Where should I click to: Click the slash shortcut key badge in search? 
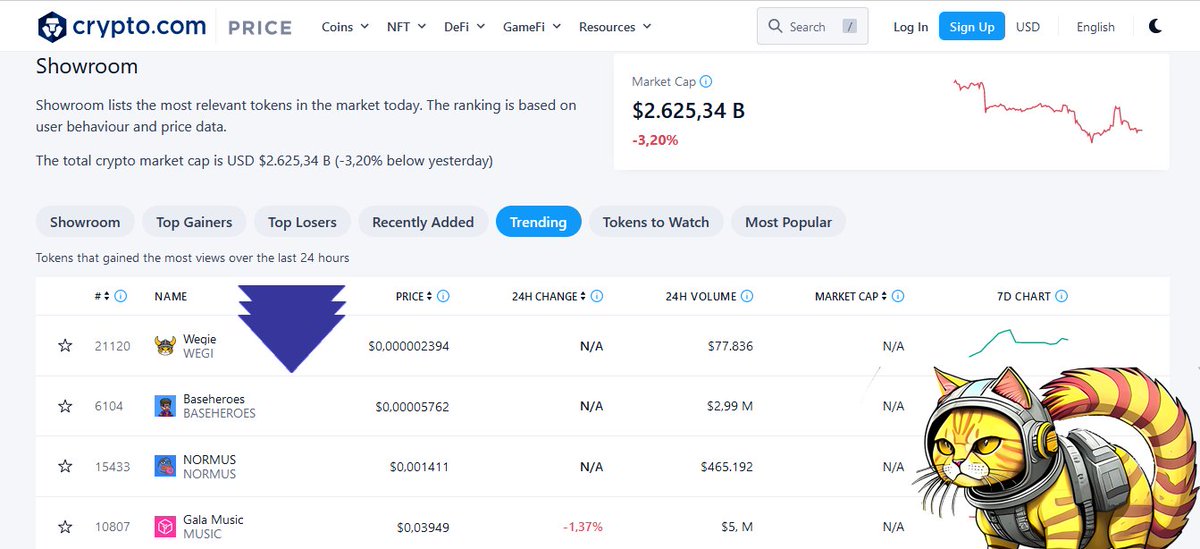coord(849,27)
